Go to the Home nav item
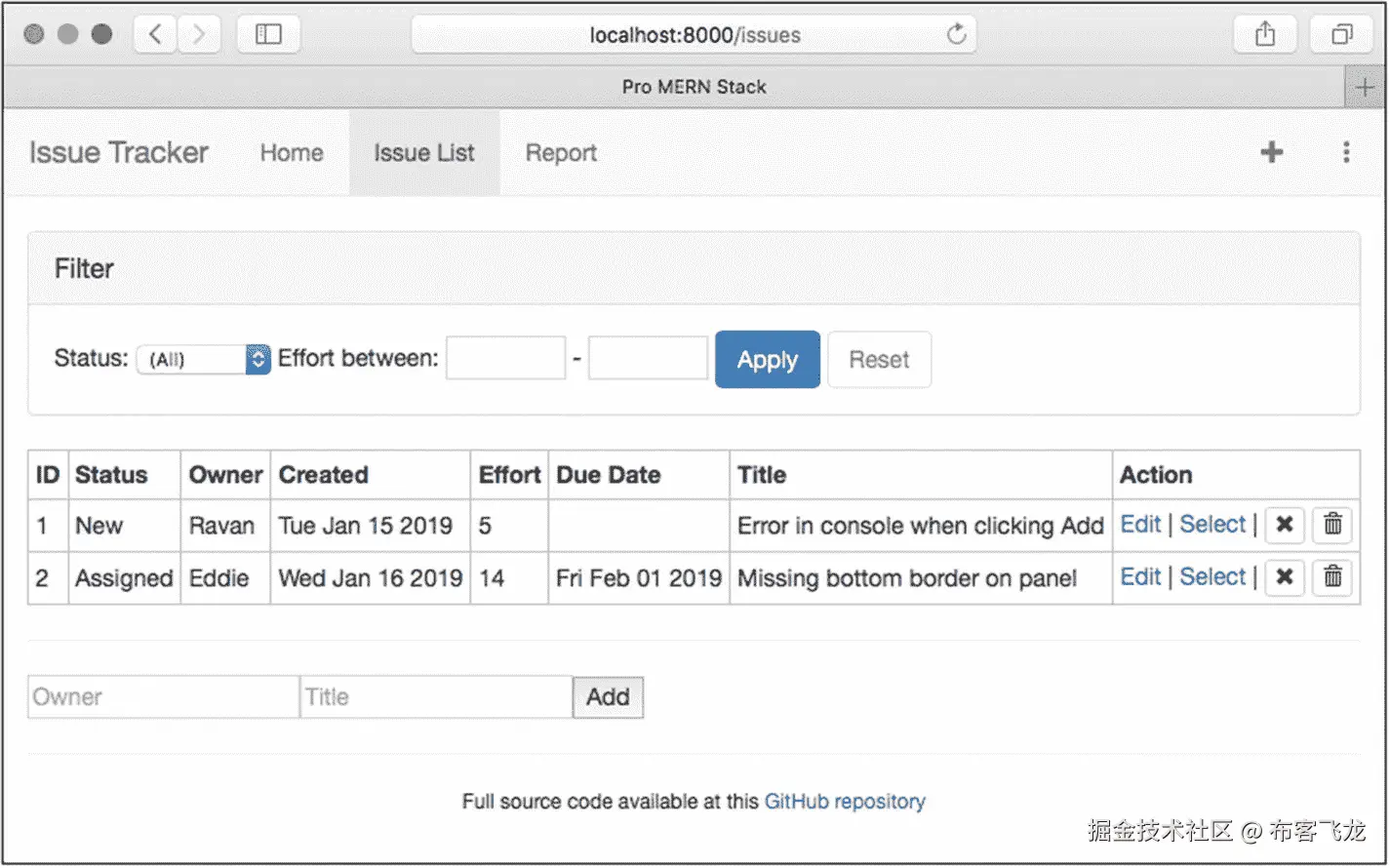 coord(291,153)
